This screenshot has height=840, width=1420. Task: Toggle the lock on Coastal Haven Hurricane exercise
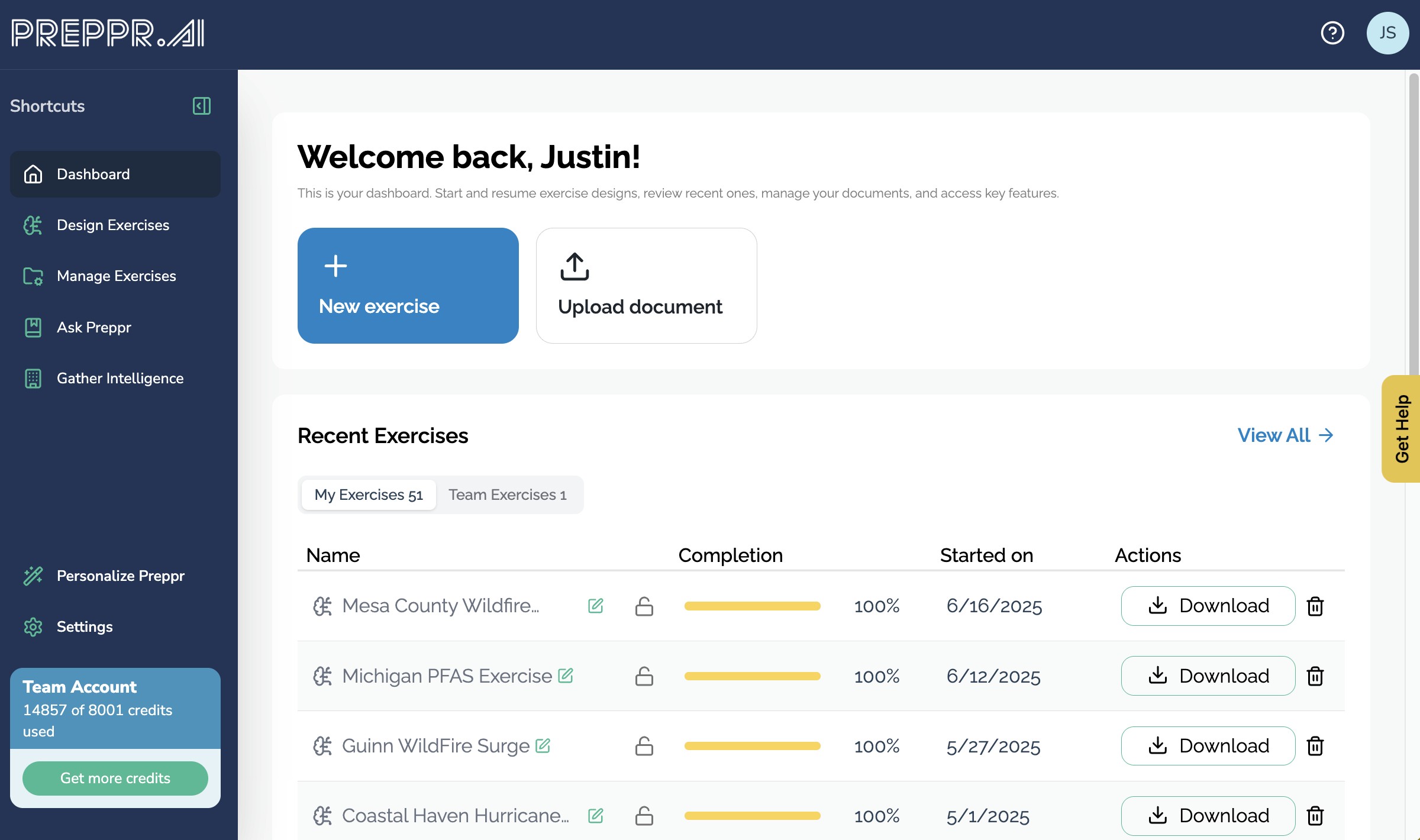click(644, 816)
